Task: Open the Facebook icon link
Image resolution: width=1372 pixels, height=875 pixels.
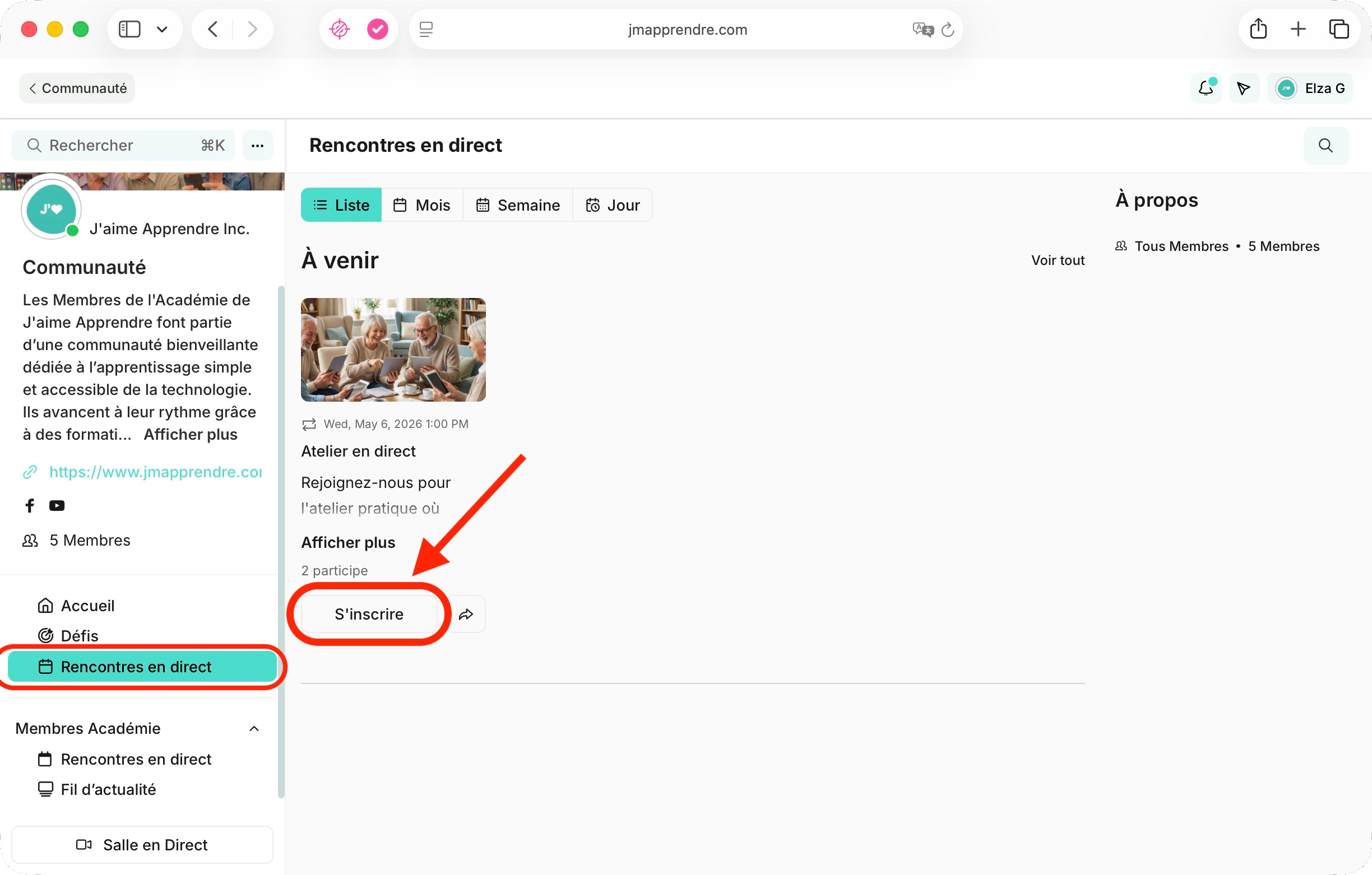Action: click(x=30, y=505)
